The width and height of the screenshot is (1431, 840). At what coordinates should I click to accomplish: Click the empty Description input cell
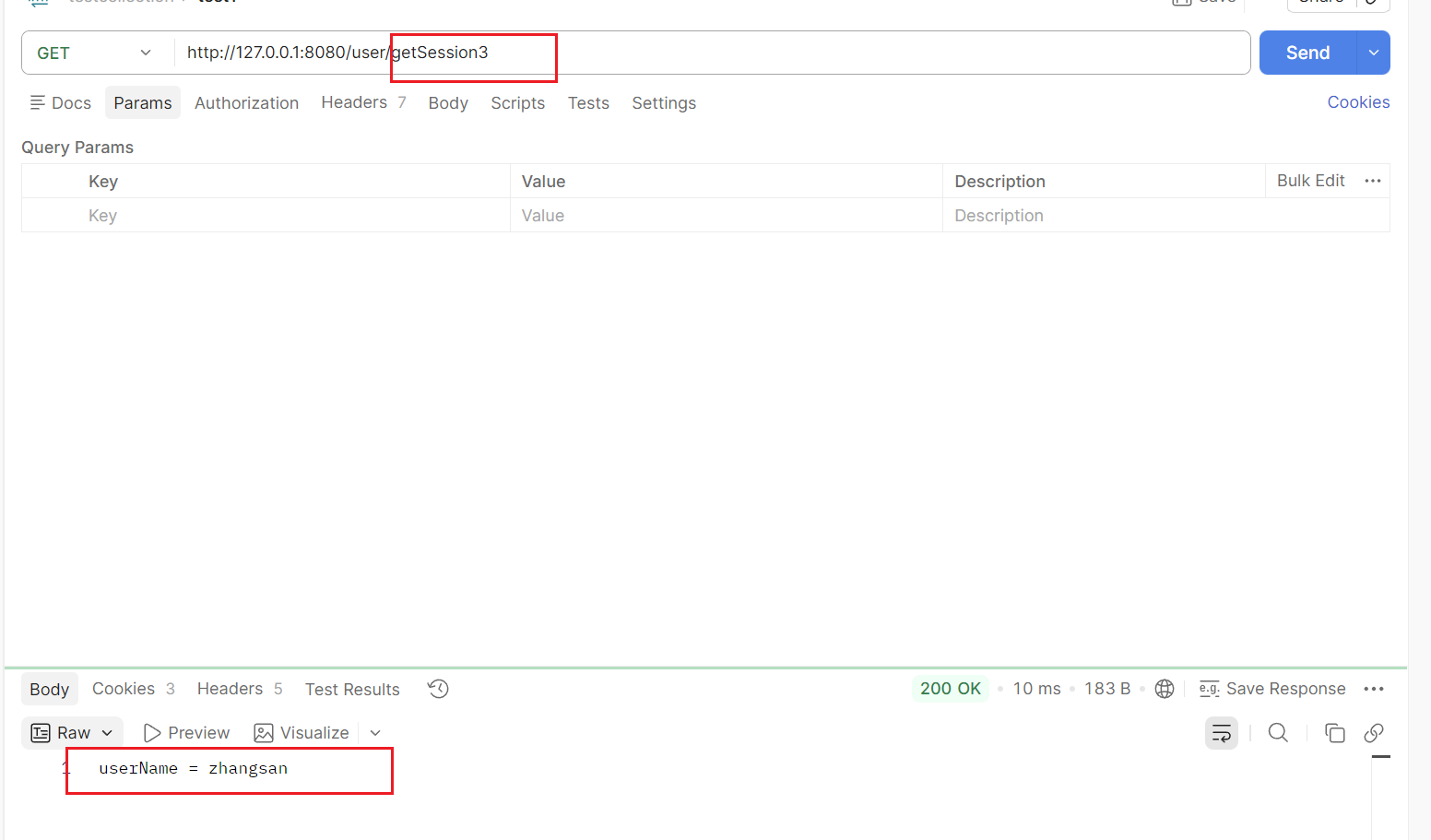coord(1166,215)
